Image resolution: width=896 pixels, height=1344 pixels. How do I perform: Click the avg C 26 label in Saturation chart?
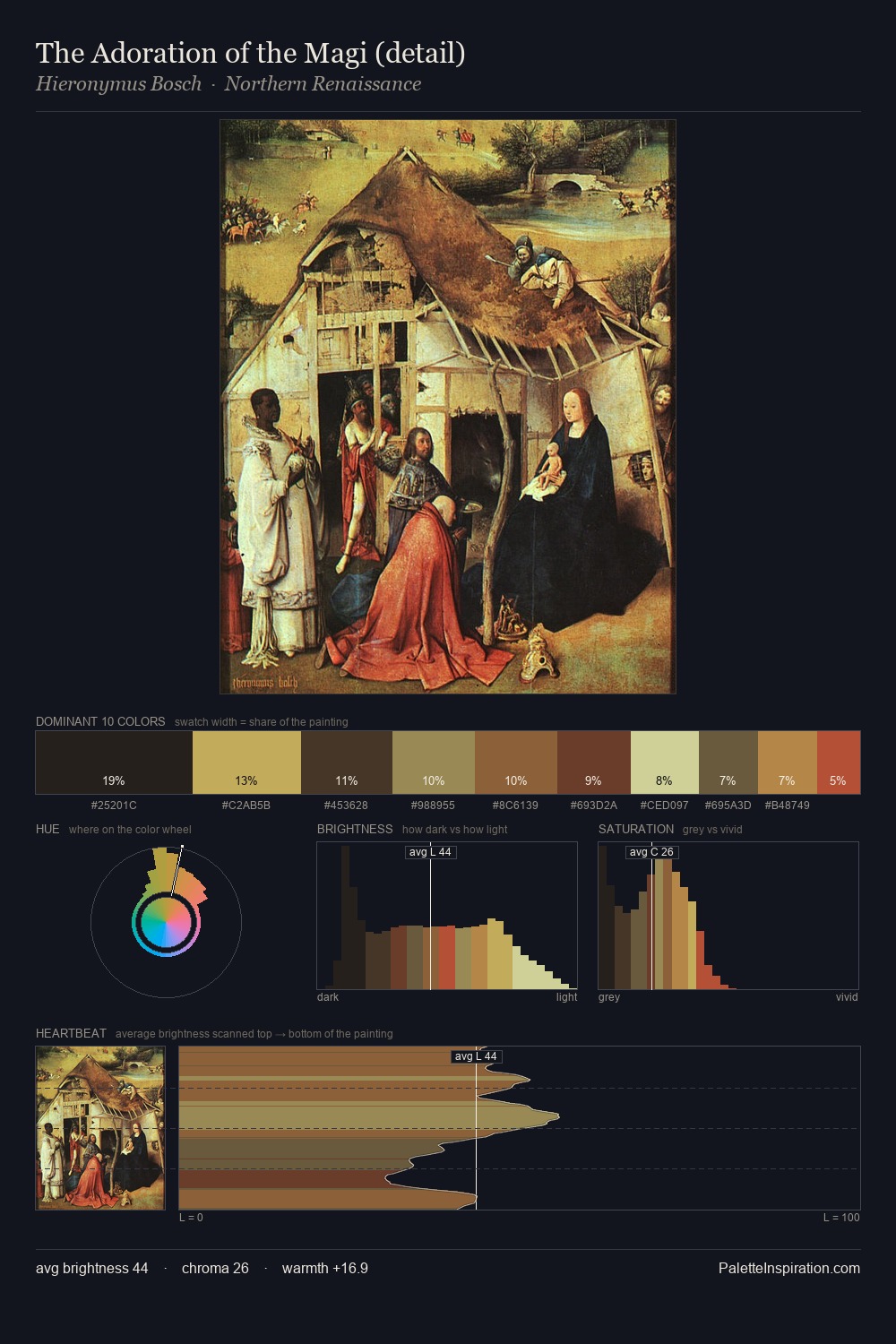coord(651,852)
